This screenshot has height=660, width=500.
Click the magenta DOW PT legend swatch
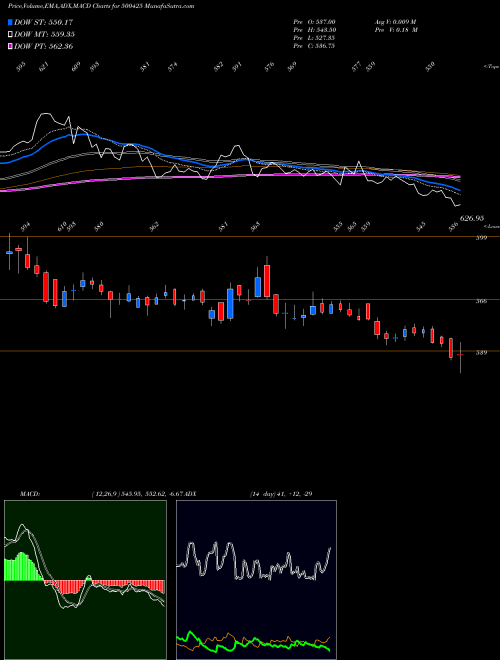pyautogui.click(x=10, y=46)
